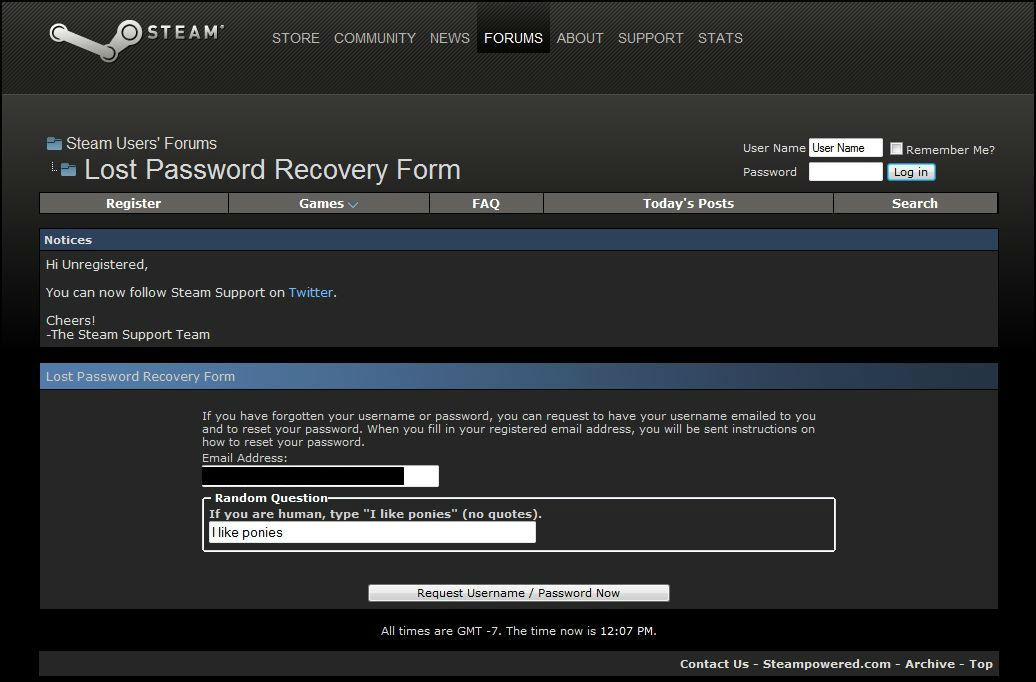Focus the Password input field
1036x682 pixels.
pyautogui.click(x=846, y=172)
